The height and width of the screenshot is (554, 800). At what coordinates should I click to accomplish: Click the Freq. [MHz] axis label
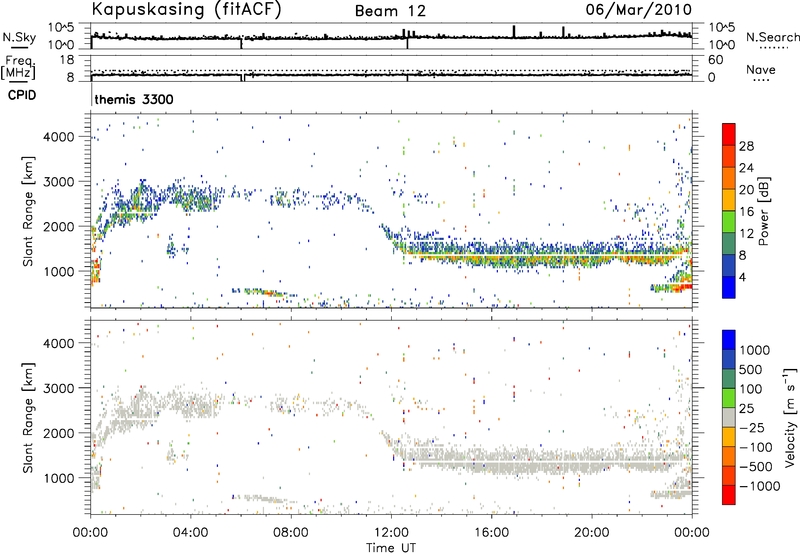(20, 67)
